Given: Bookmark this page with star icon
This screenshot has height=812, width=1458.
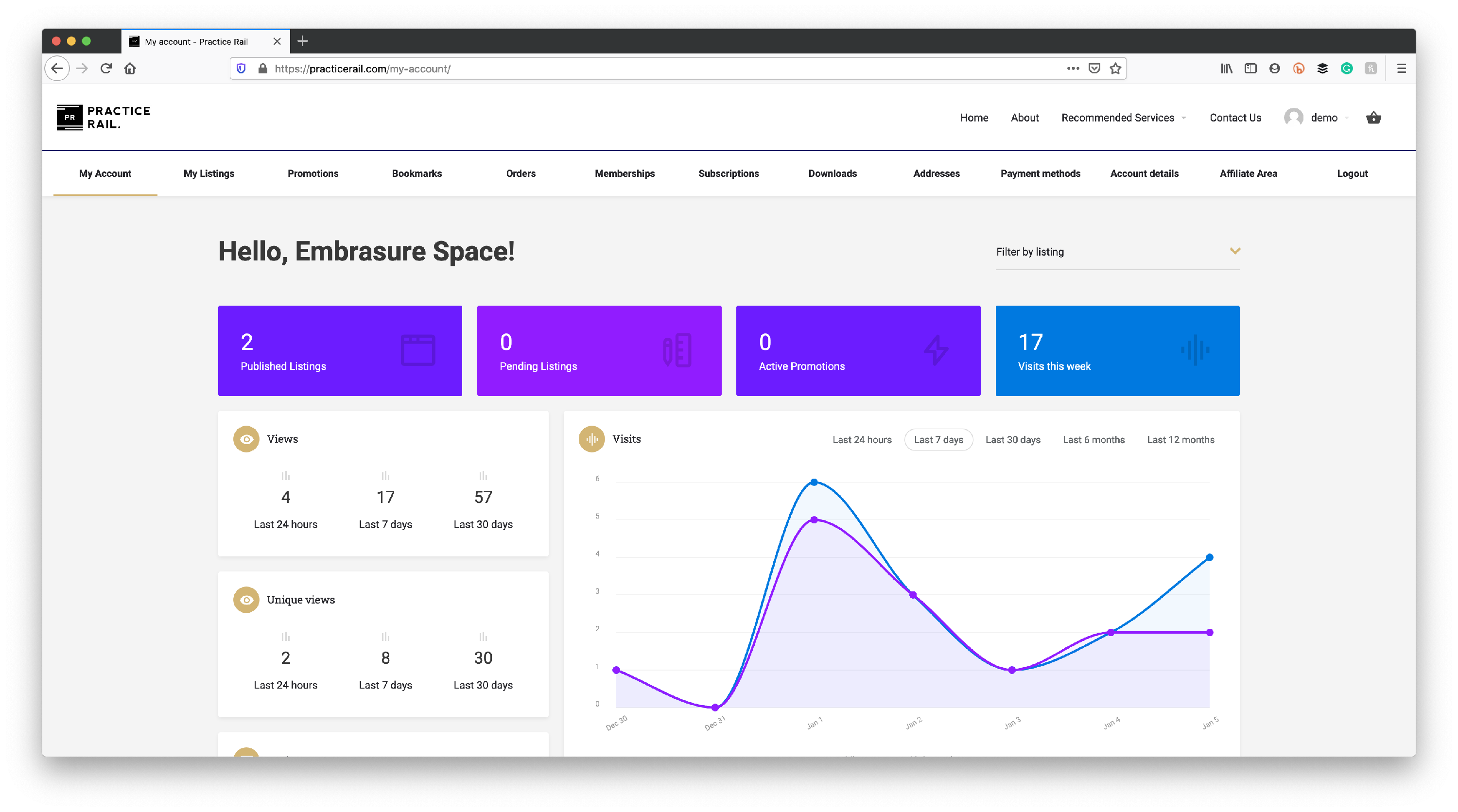Looking at the screenshot, I should (x=1115, y=69).
